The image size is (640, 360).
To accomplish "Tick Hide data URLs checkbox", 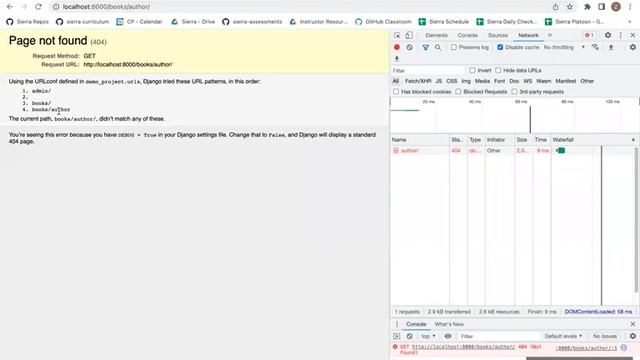I will [498, 71].
